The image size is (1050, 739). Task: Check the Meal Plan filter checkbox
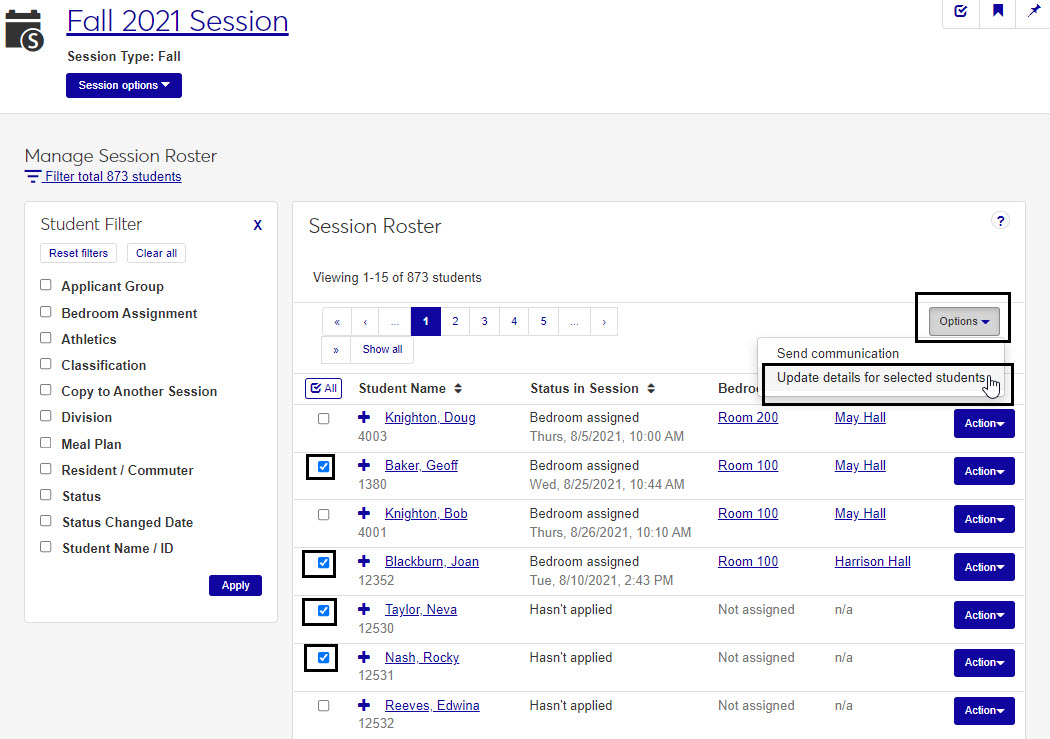(x=46, y=443)
